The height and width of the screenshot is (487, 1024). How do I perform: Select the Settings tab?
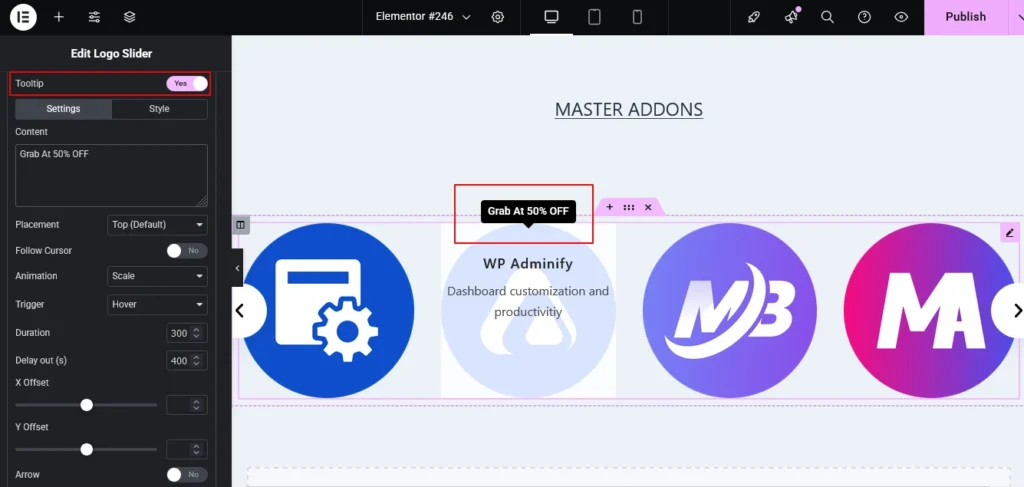[x=64, y=109]
